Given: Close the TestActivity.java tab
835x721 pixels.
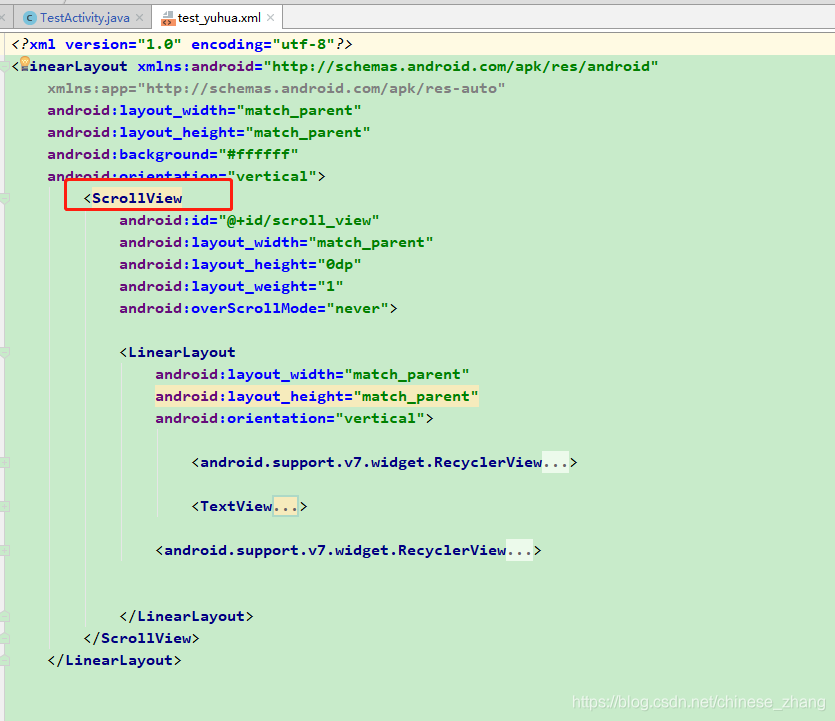Looking at the screenshot, I should (140, 18).
